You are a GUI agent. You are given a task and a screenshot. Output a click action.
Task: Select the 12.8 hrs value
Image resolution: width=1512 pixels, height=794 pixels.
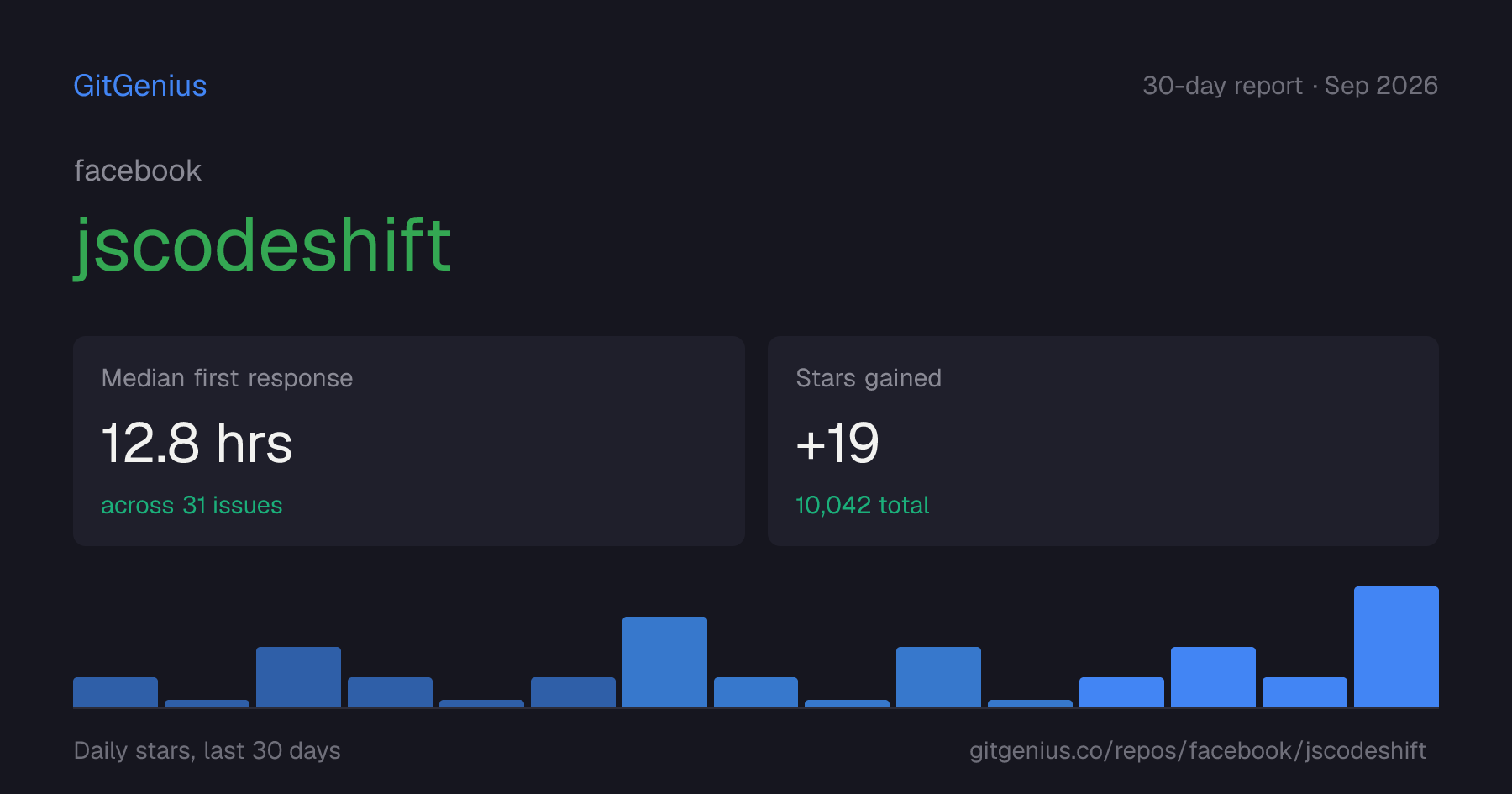(197, 443)
